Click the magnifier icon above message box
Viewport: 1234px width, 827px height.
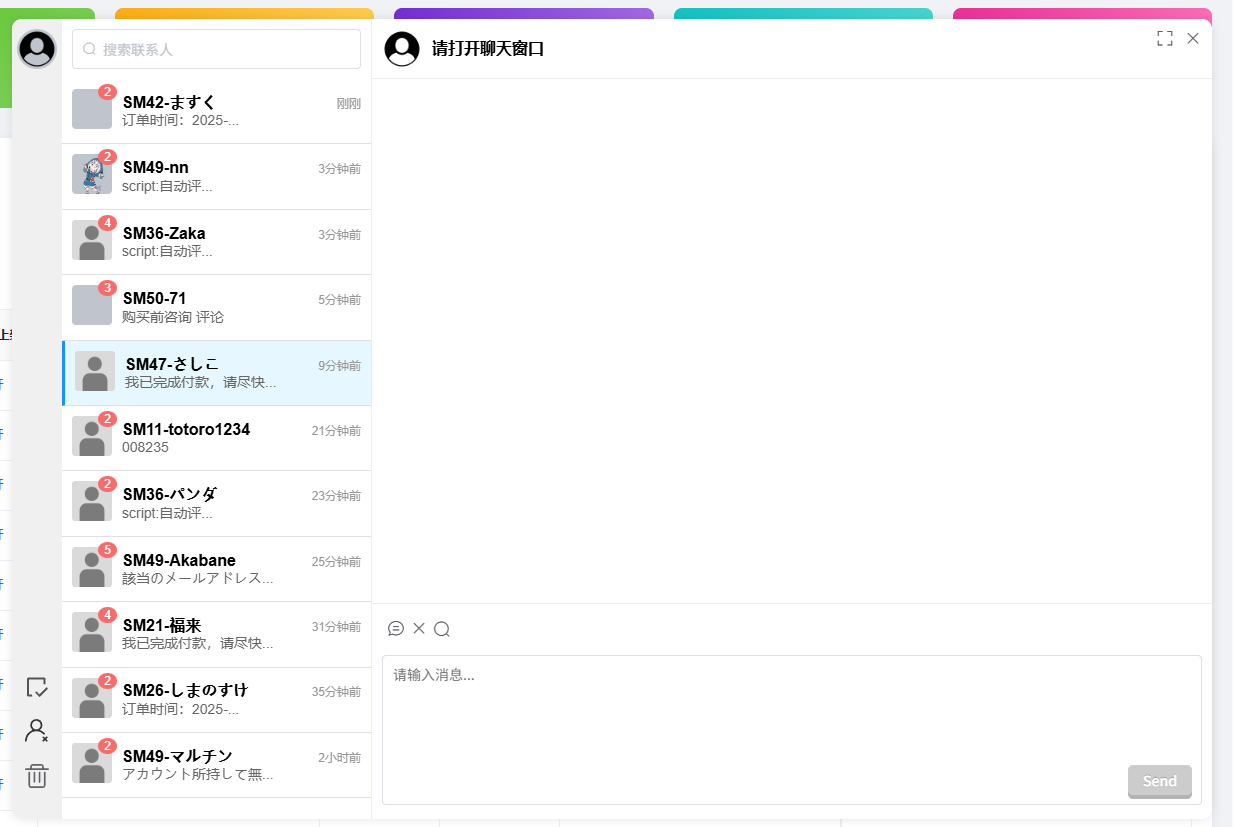pyautogui.click(x=442, y=629)
